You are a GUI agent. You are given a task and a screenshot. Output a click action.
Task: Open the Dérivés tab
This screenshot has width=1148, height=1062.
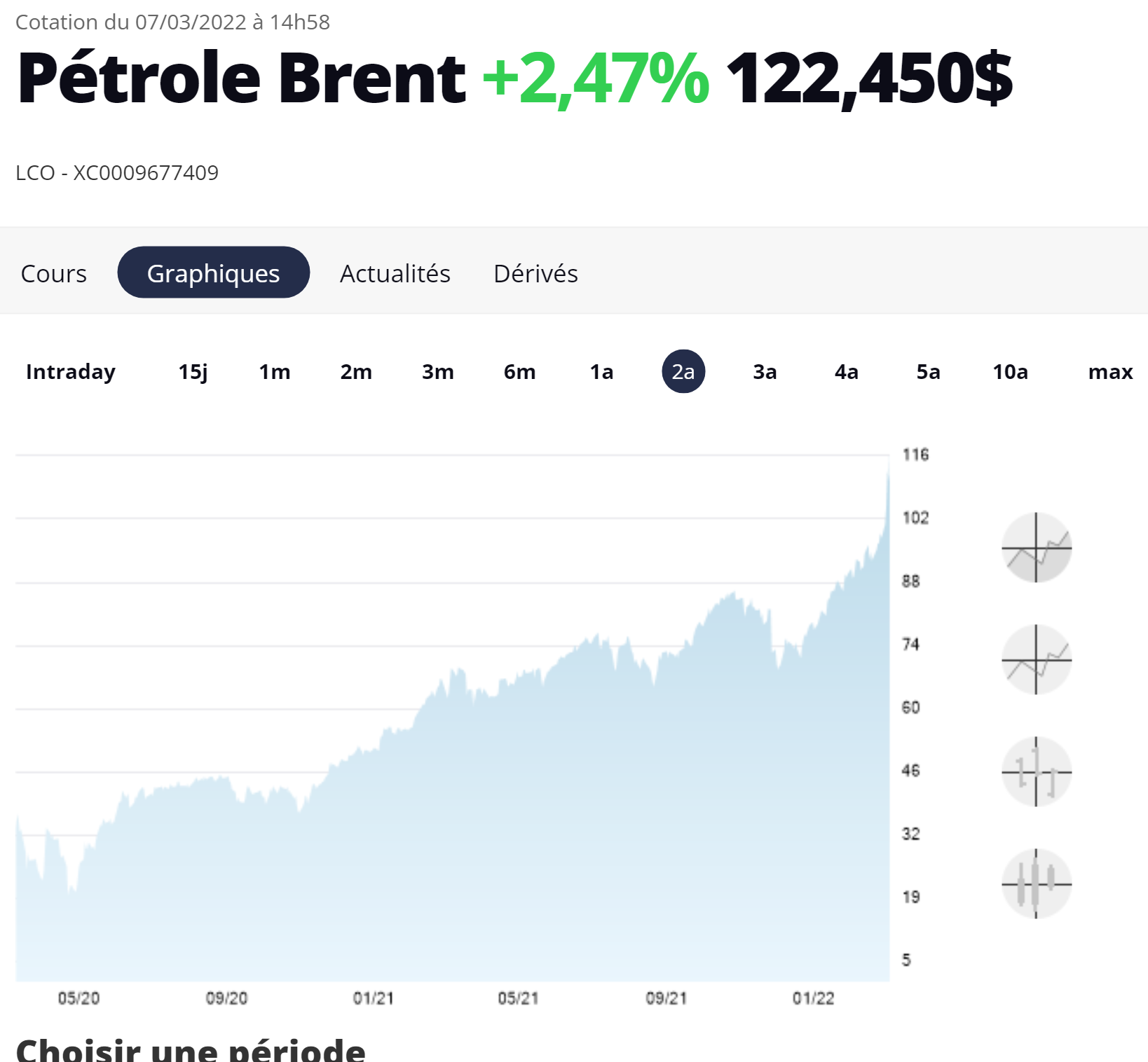click(535, 273)
